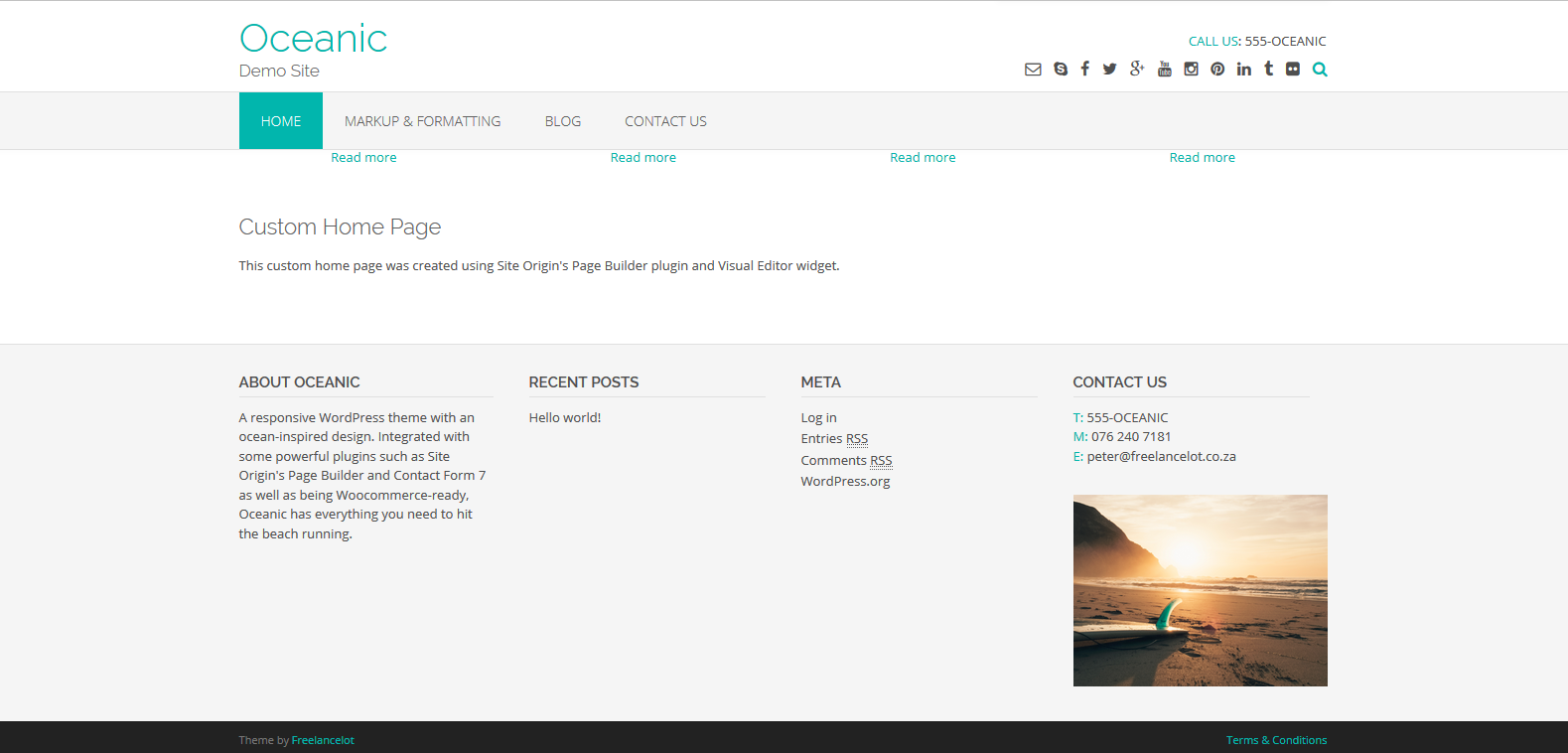The width and height of the screenshot is (1568, 753).
Task: Click the email envelope icon
Action: 1033,70
